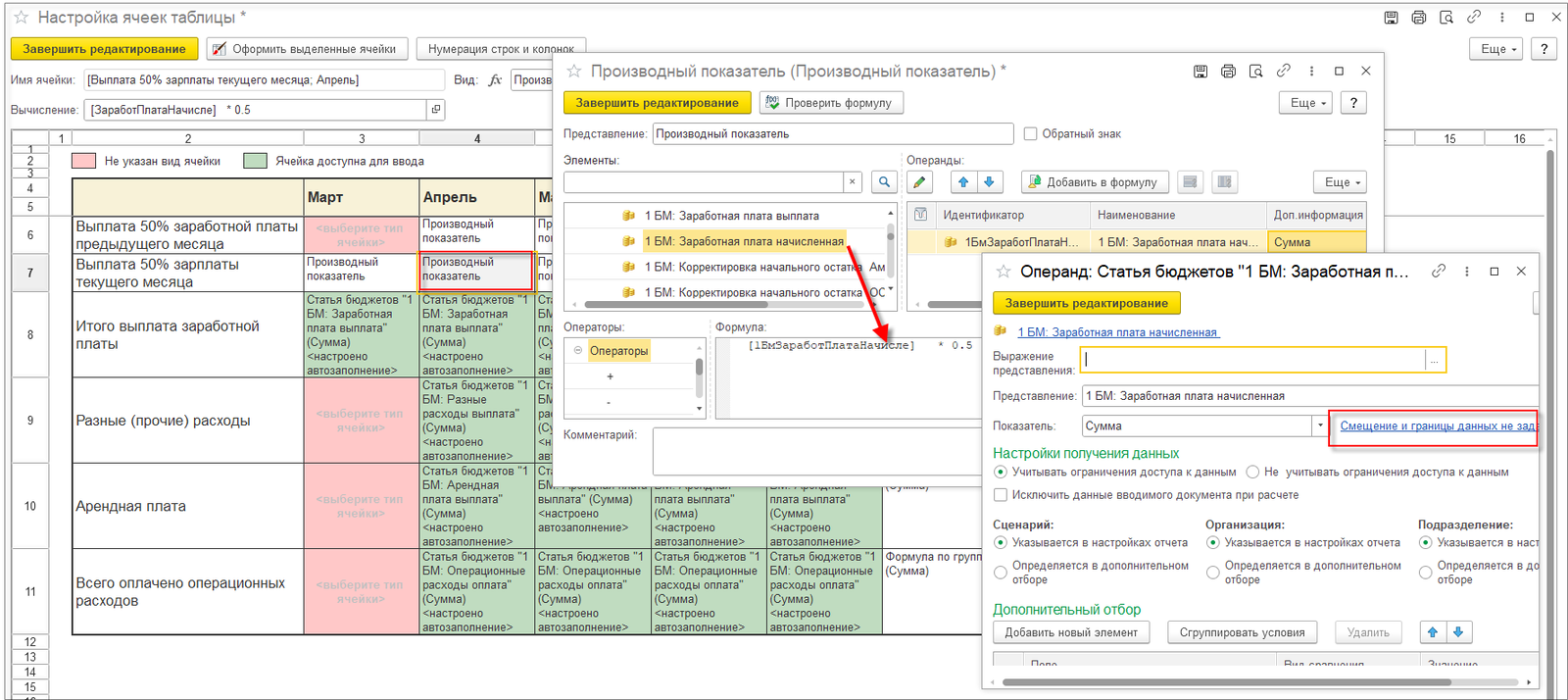This screenshot has width=1568, height=700.
Task: Check Исключить данные вводимого документа при расчете
Action: coord(1001,495)
